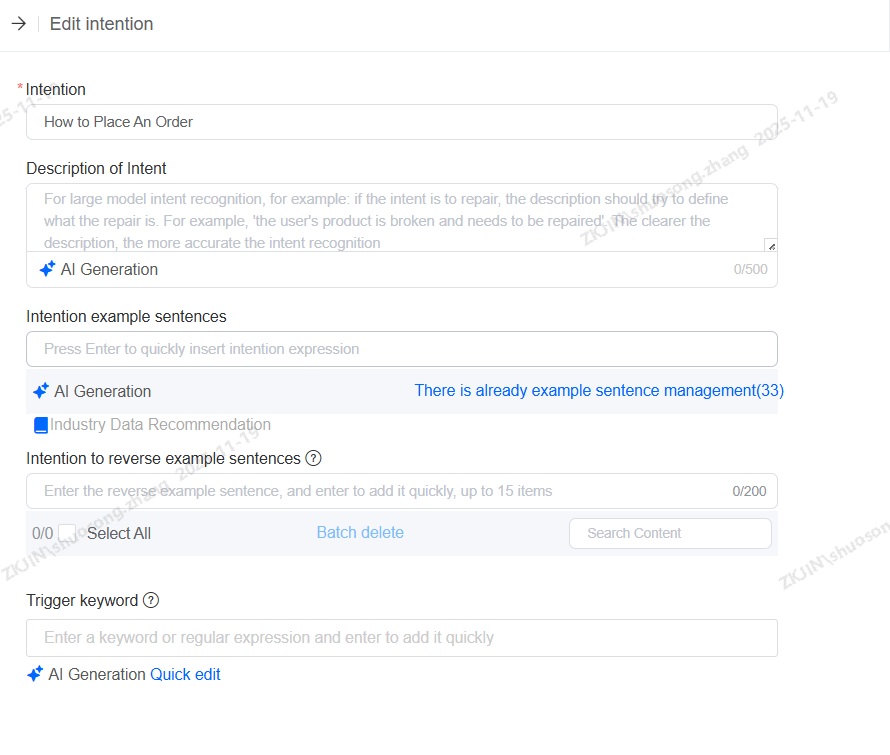Click the intention example sentences input

point(401,349)
